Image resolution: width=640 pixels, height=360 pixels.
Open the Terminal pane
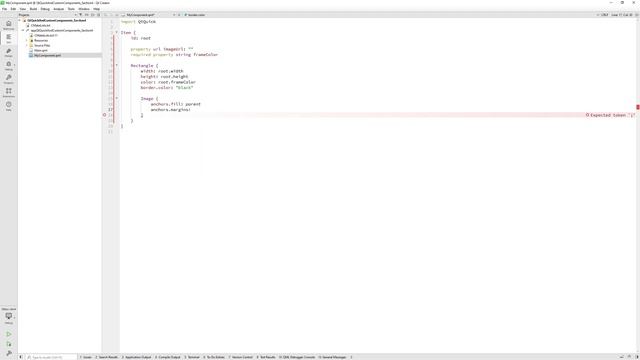pos(192,357)
